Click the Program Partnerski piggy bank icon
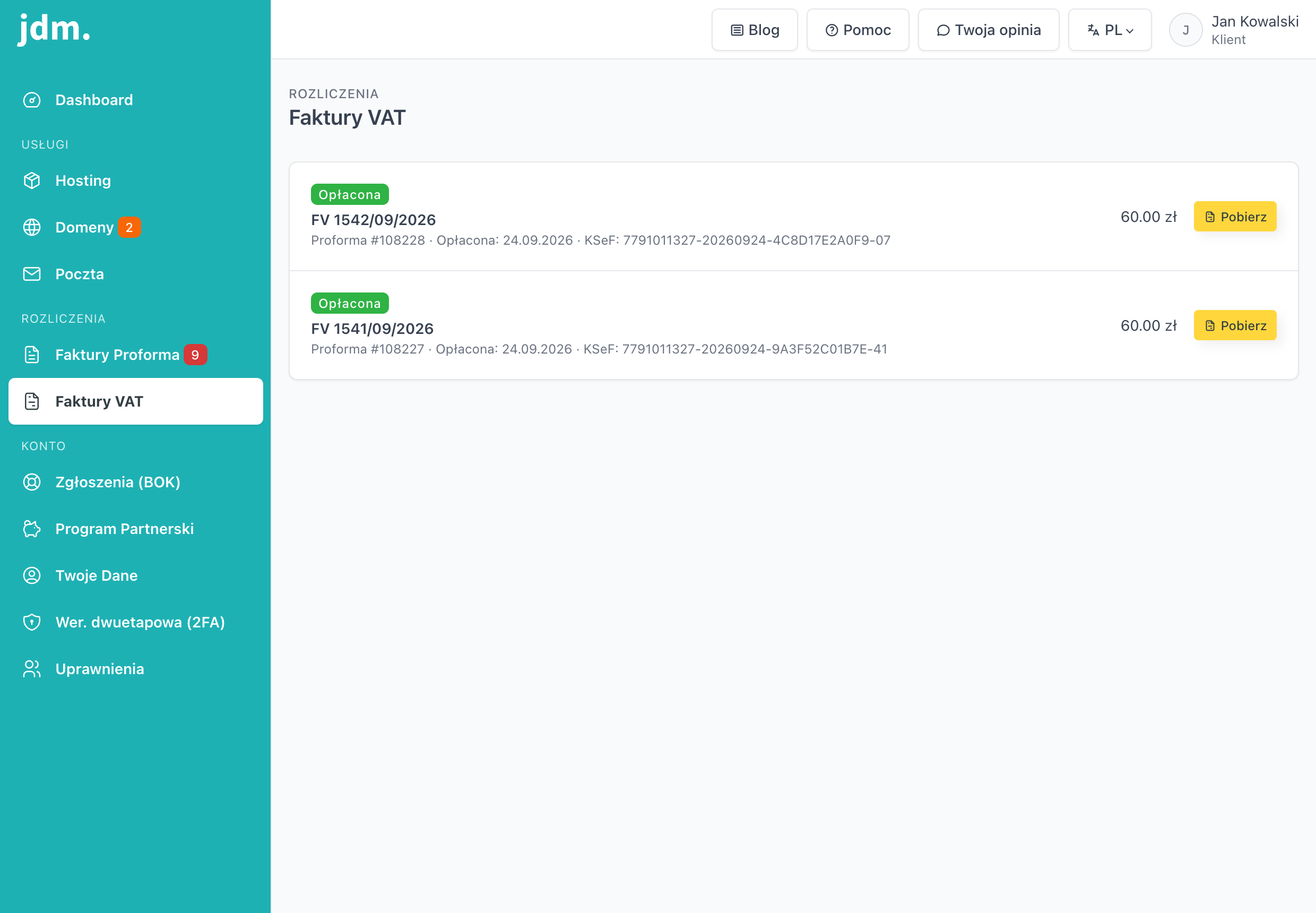The height and width of the screenshot is (913, 1316). [x=32, y=529]
